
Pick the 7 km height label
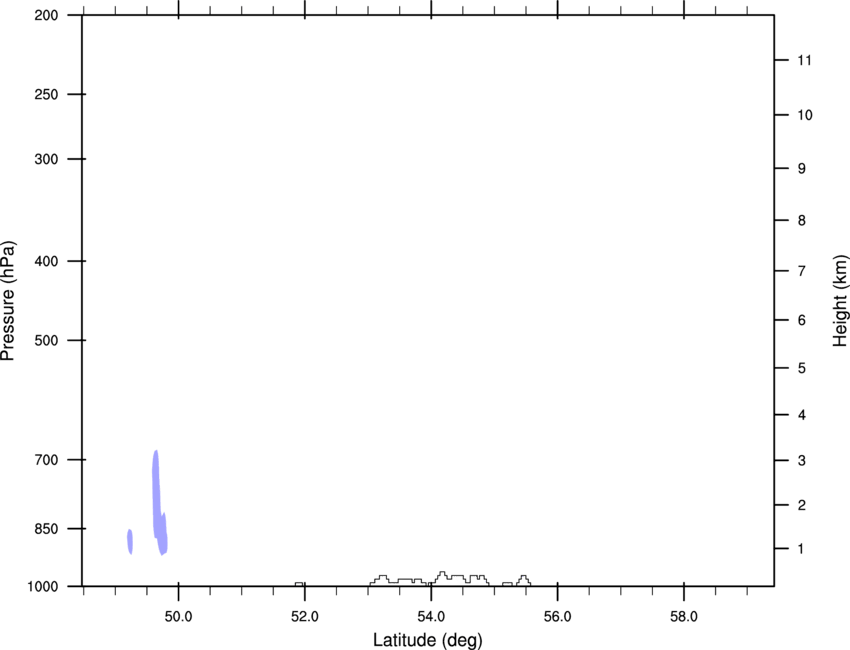click(x=801, y=271)
